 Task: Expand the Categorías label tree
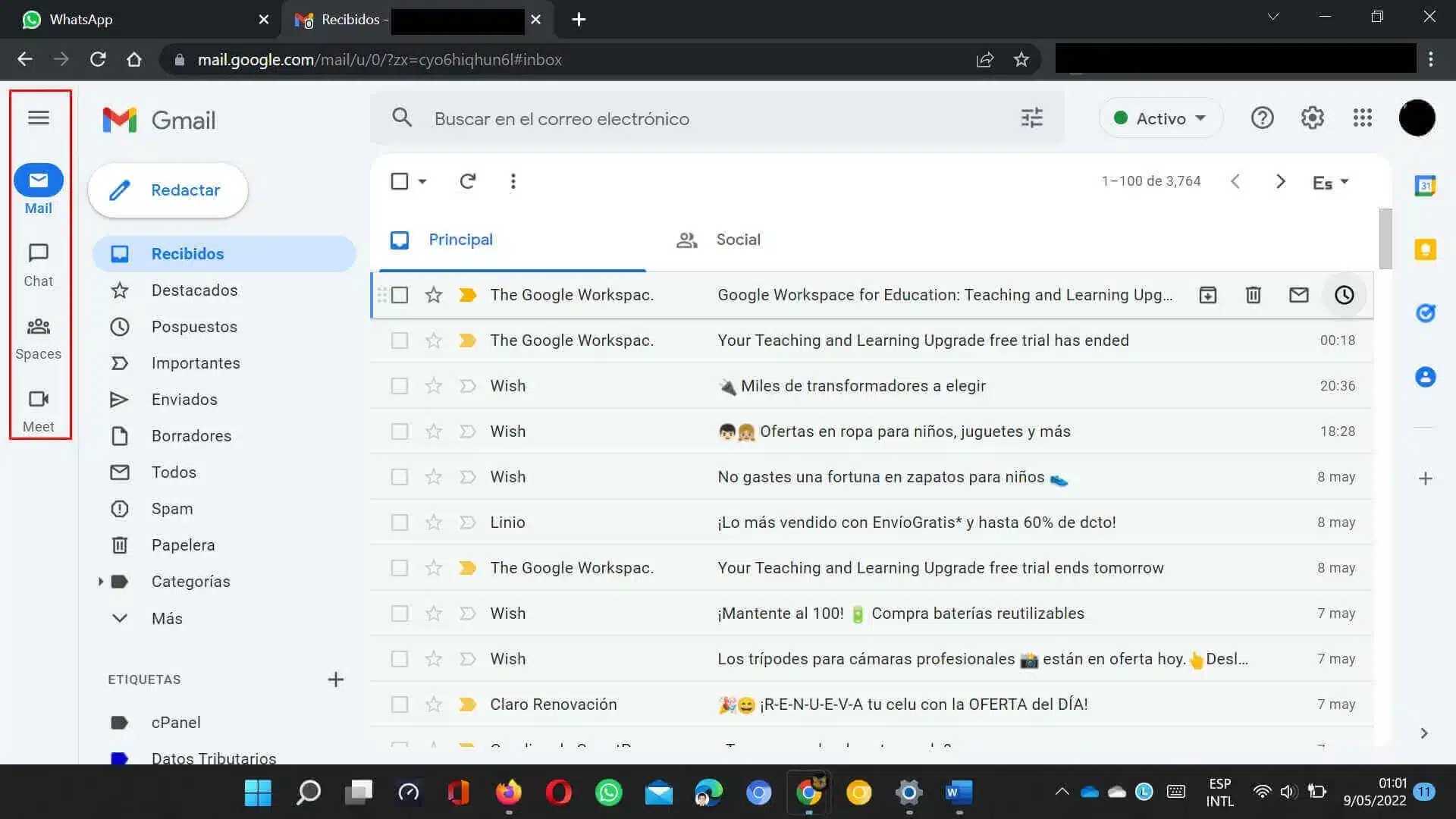100,582
